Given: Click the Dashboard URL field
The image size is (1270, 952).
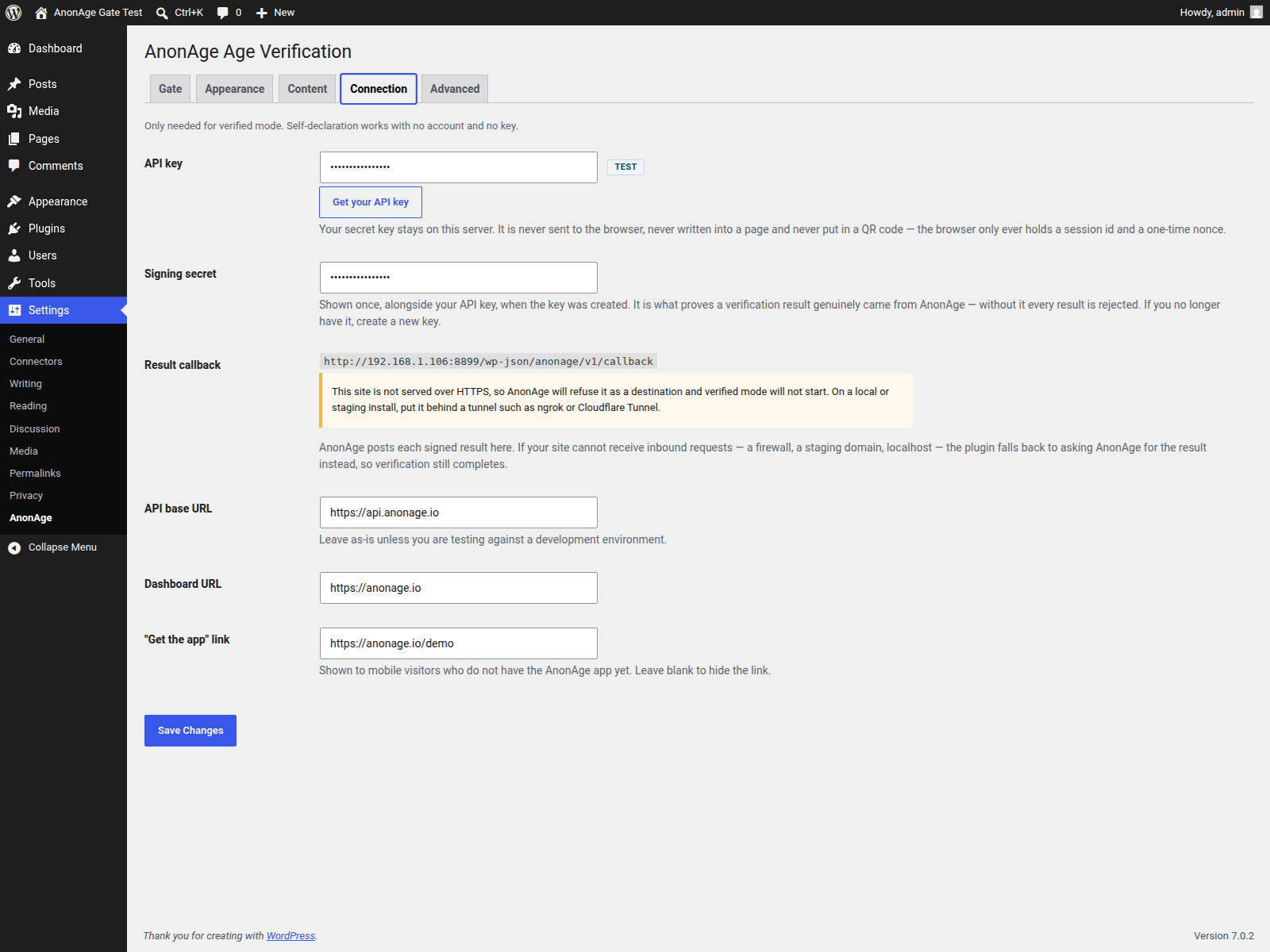Looking at the screenshot, I should (x=459, y=588).
